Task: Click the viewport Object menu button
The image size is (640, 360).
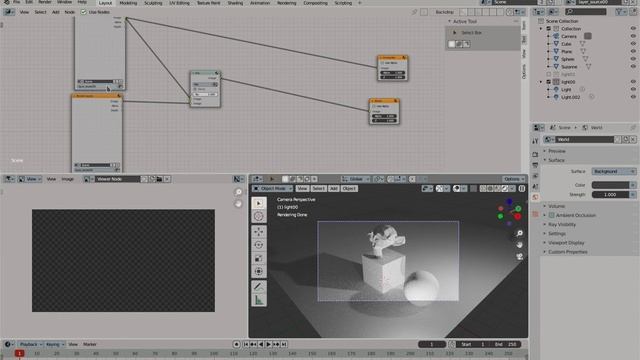Action: [x=349, y=189]
